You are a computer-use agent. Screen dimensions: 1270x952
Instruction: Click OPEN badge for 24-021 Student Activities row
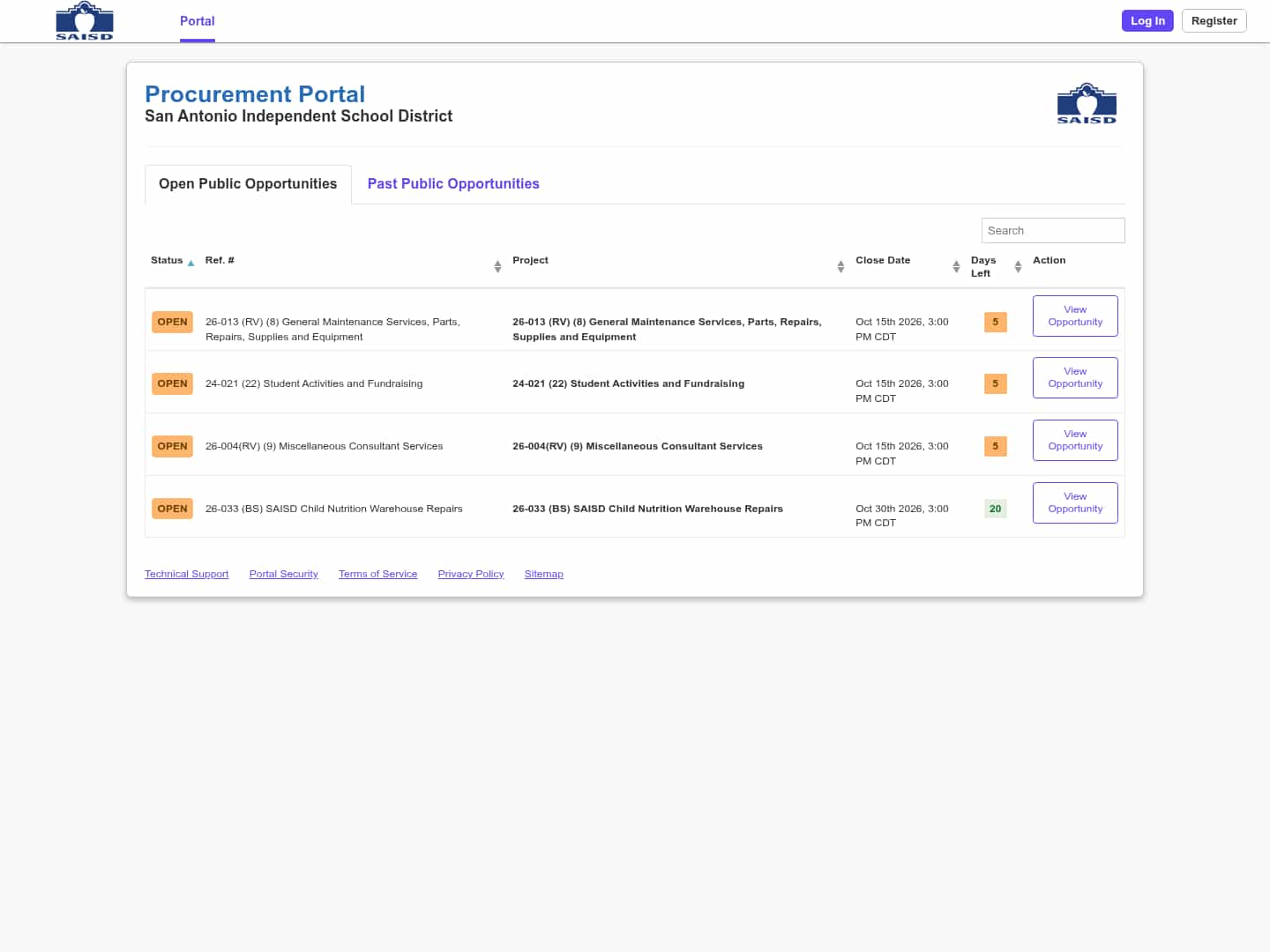[172, 383]
